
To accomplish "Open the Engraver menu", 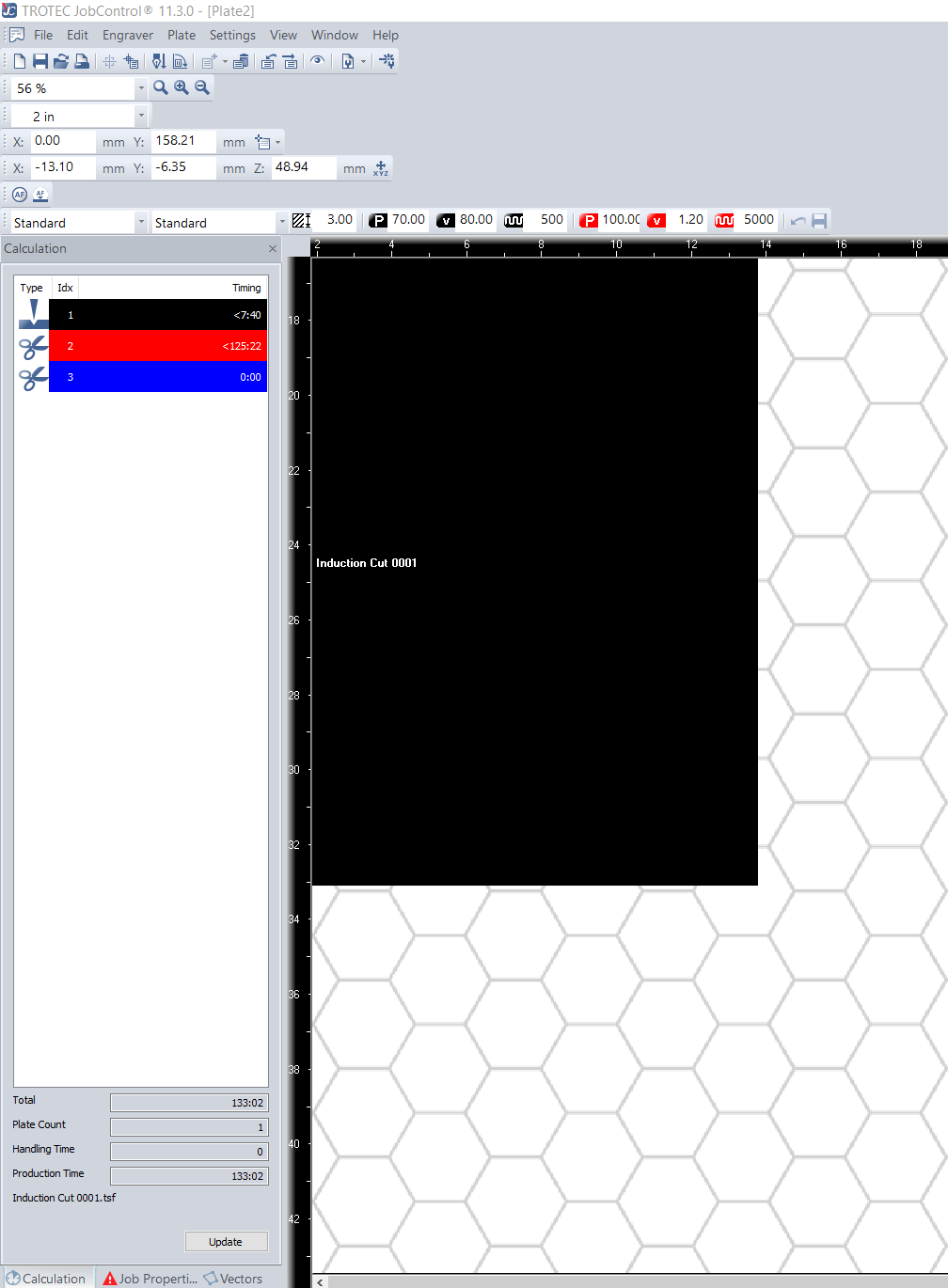I will (x=128, y=35).
